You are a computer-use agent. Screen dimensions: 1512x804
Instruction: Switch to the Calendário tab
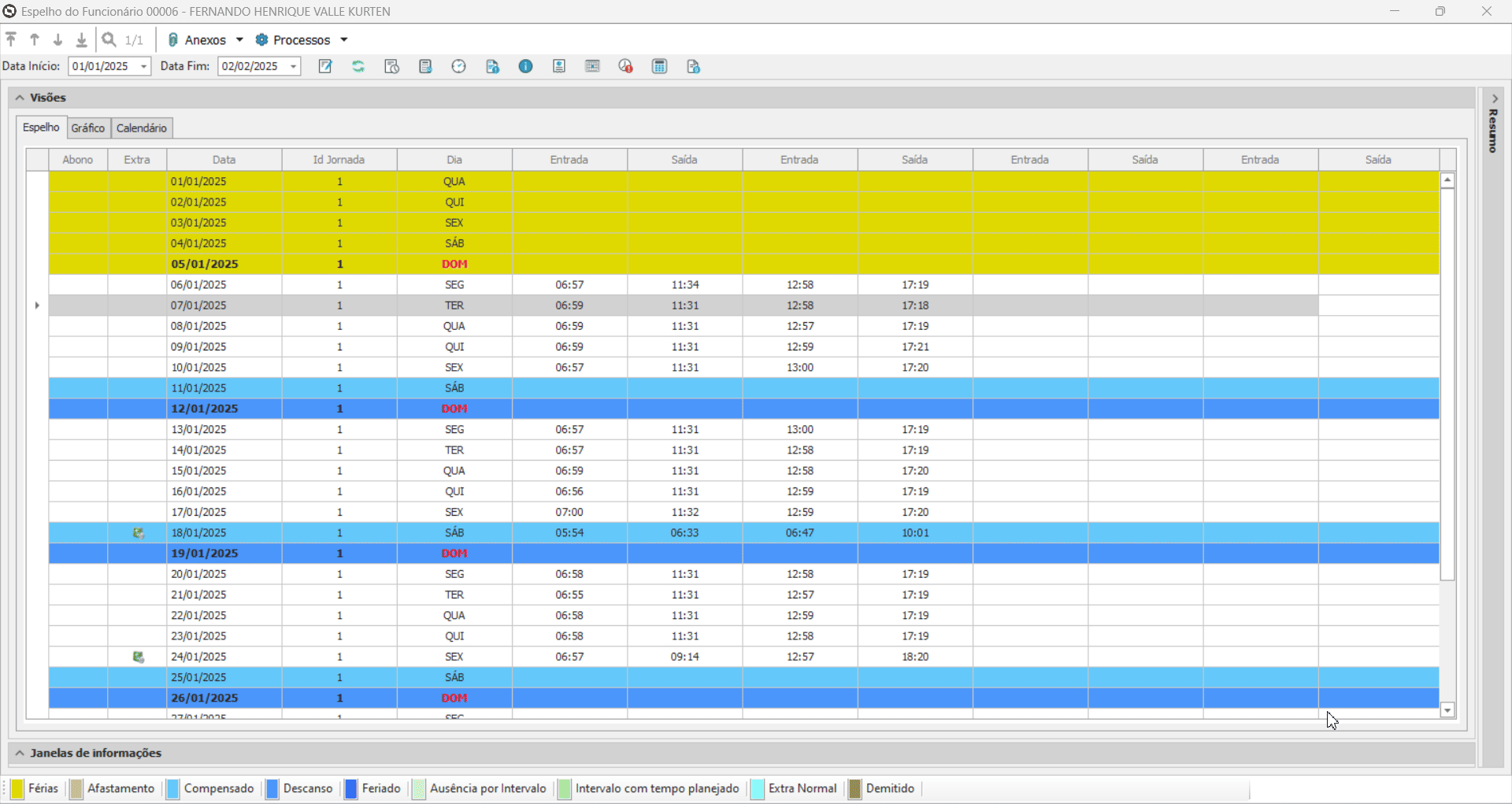(142, 128)
